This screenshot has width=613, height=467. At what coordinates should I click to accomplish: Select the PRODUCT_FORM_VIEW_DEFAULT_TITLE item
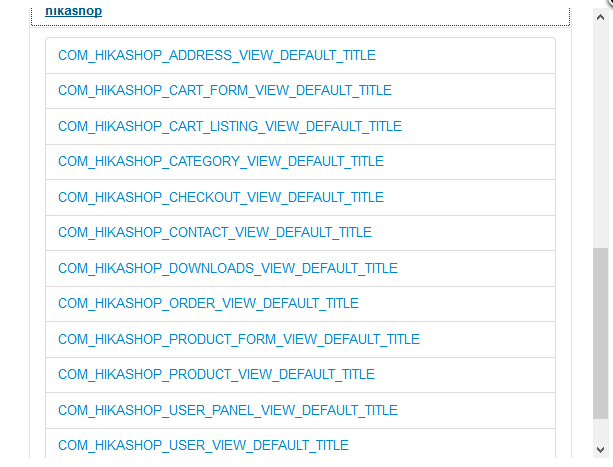239,339
